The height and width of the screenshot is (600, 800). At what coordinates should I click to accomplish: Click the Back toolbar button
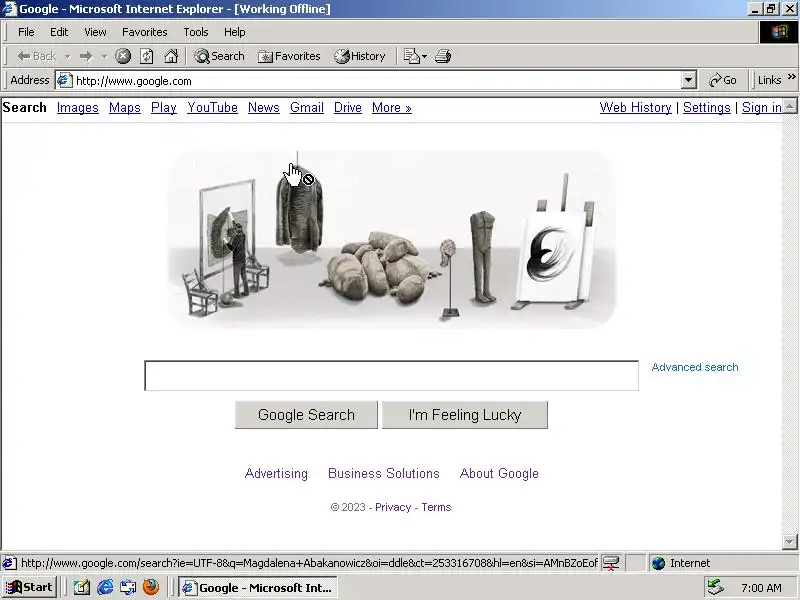tap(36, 56)
